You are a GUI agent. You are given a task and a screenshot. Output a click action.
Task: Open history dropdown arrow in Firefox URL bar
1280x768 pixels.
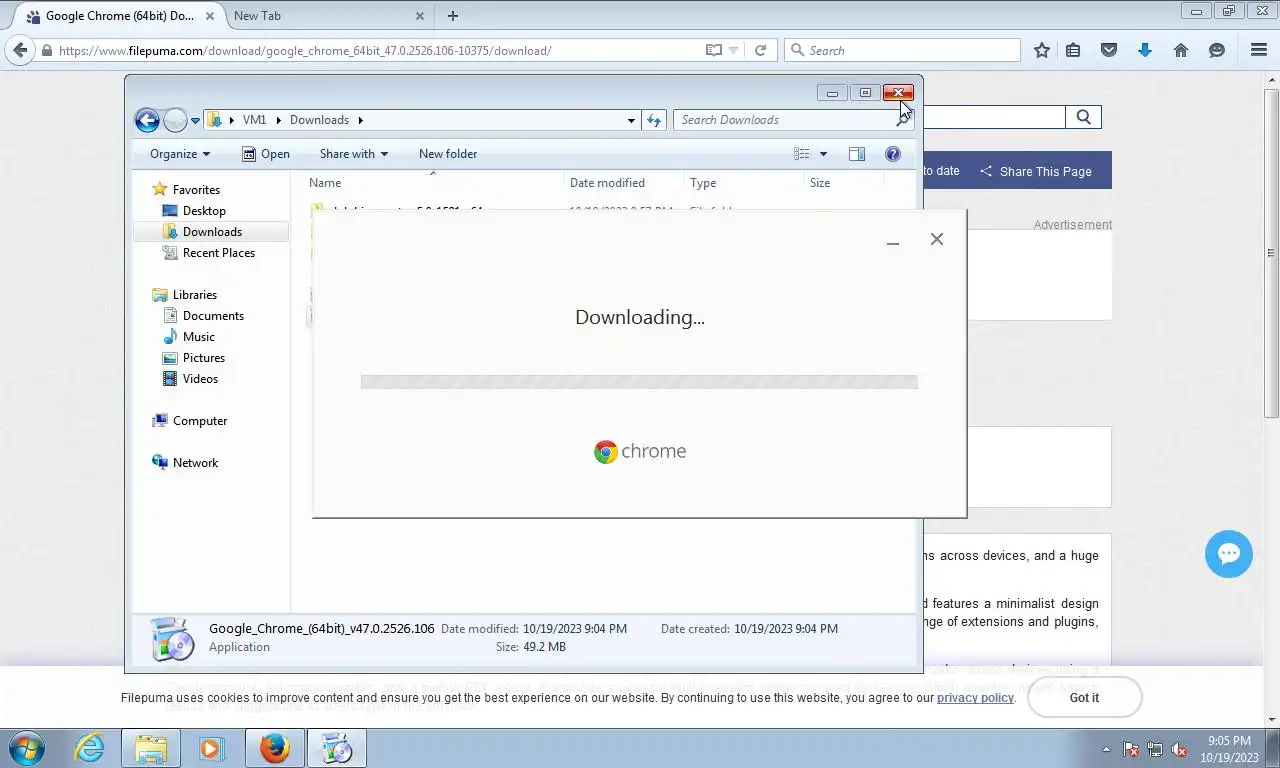(x=734, y=50)
